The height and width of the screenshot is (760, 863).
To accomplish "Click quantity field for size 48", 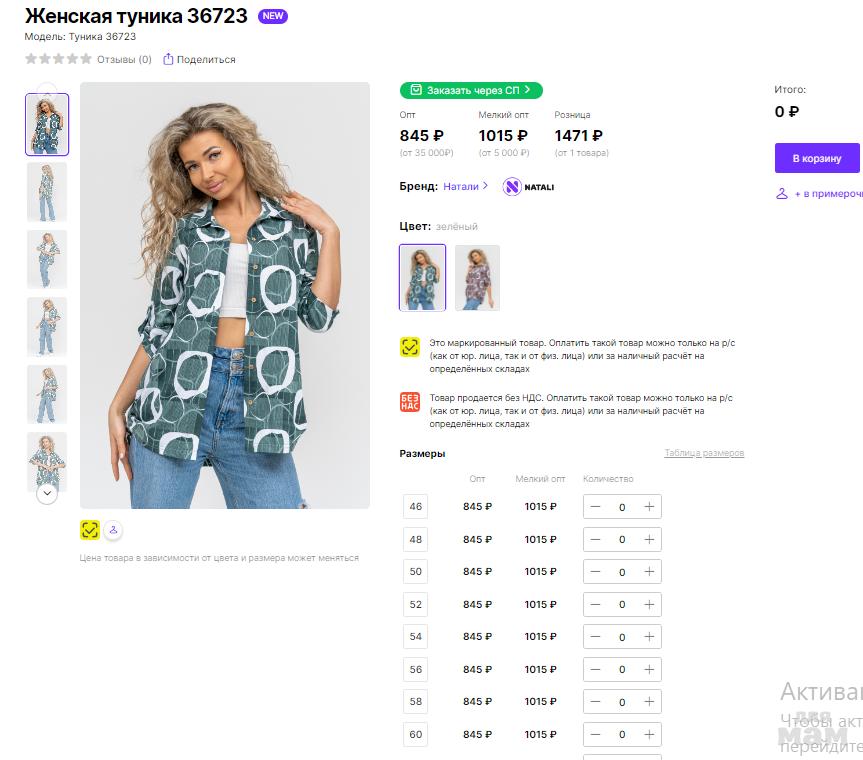I will pyautogui.click(x=622, y=540).
